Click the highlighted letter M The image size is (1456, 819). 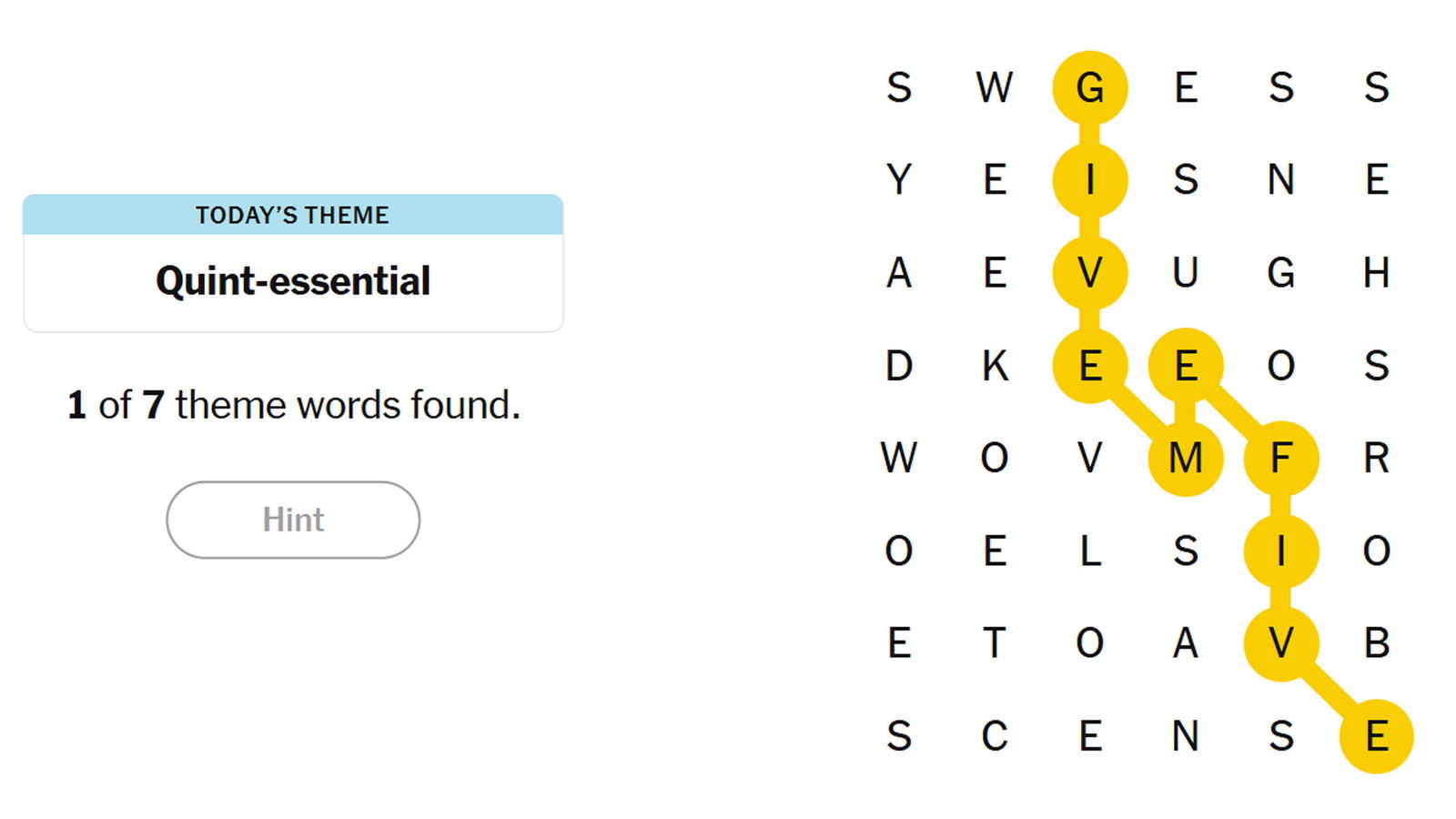(x=1185, y=459)
